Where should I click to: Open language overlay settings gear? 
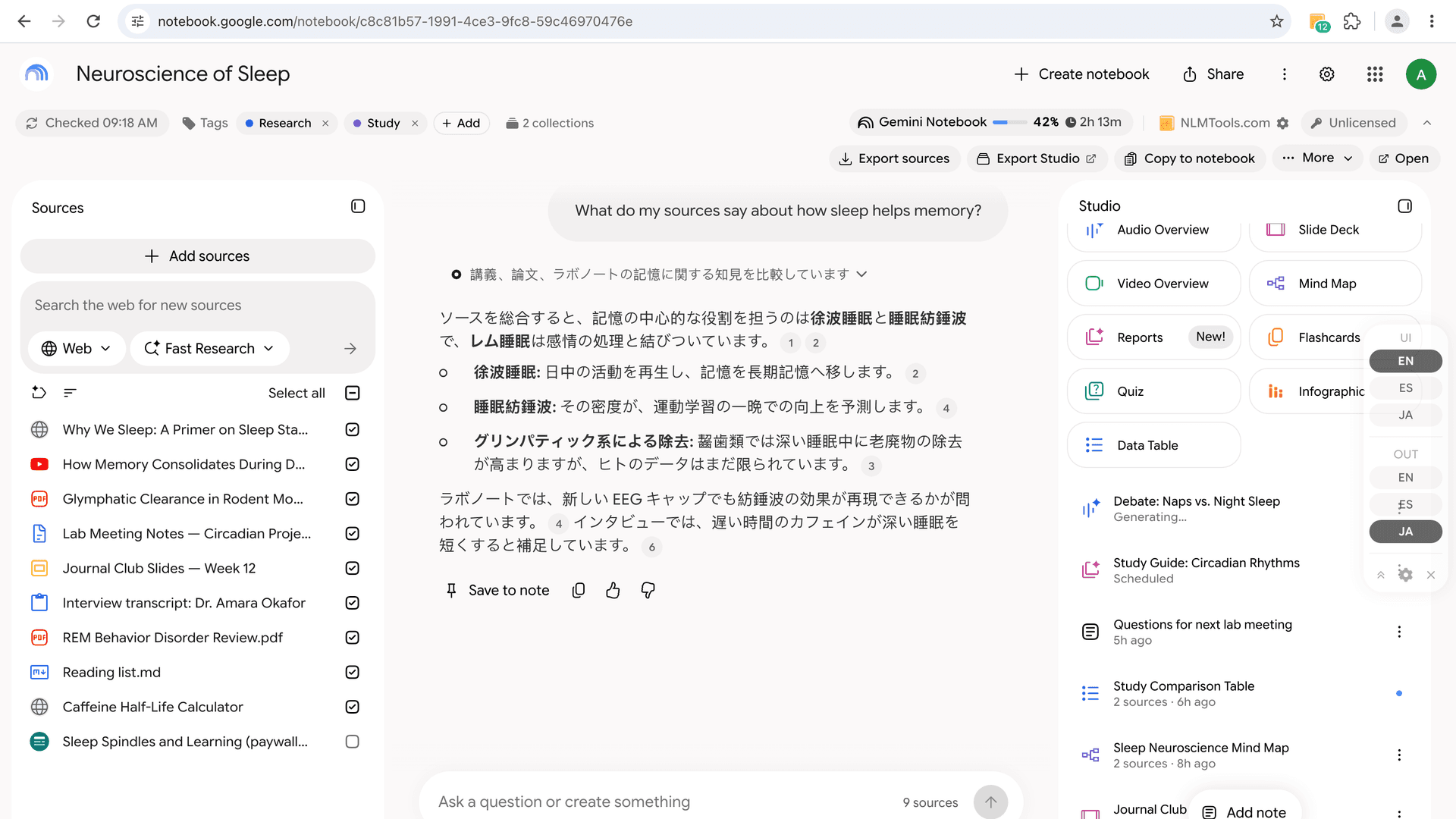pyautogui.click(x=1405, y=575)
